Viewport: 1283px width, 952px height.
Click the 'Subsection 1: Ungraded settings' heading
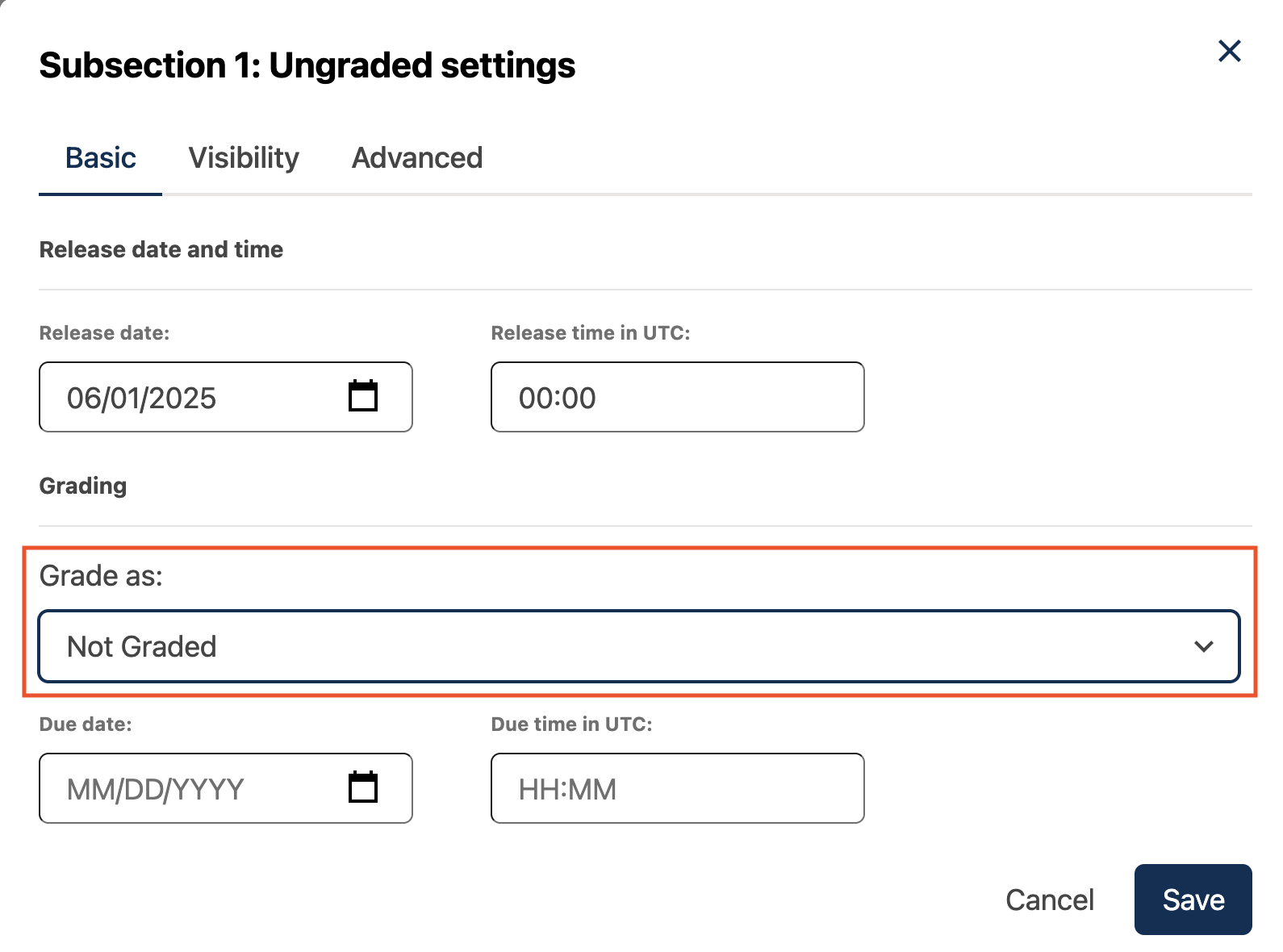point(307,65)
